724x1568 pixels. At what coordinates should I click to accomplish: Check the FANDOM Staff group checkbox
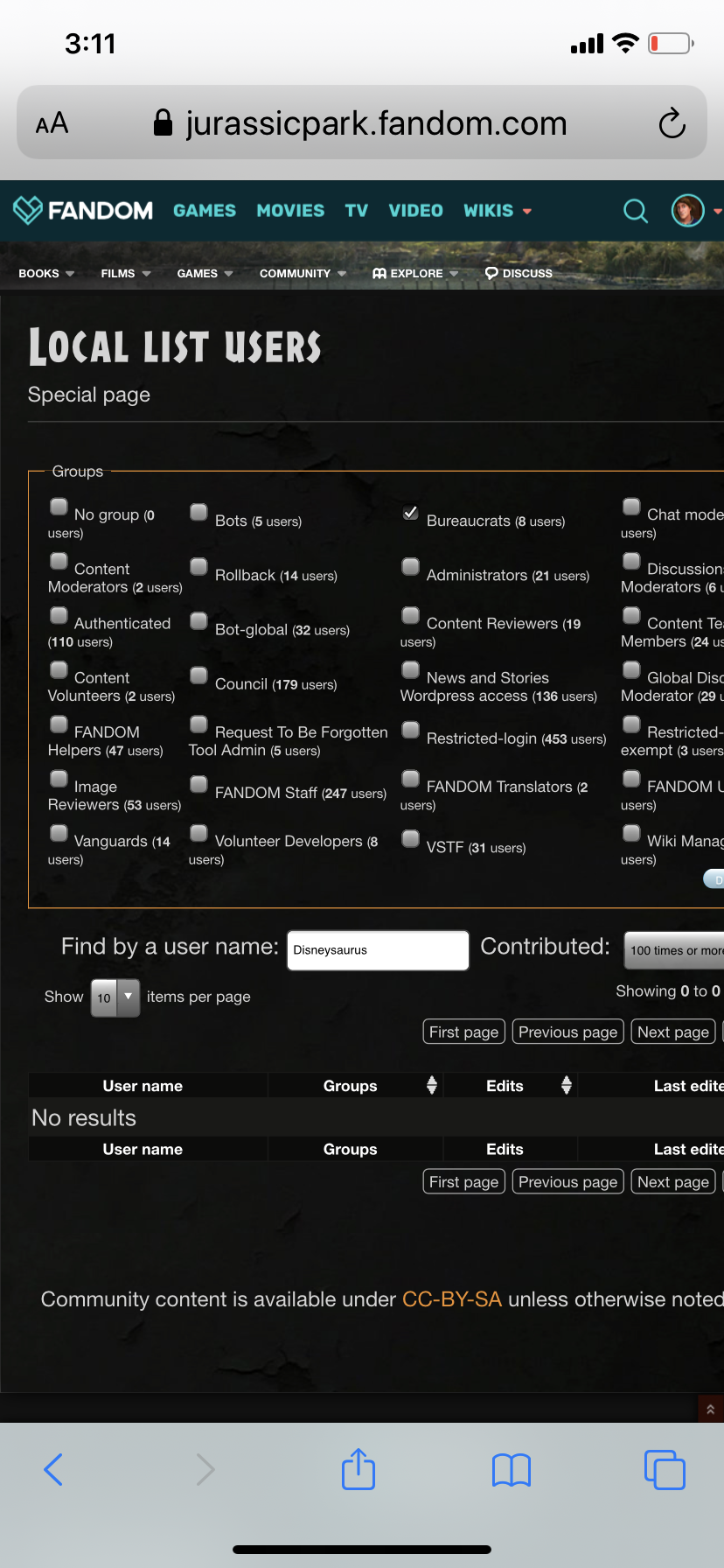pos(199,783)
